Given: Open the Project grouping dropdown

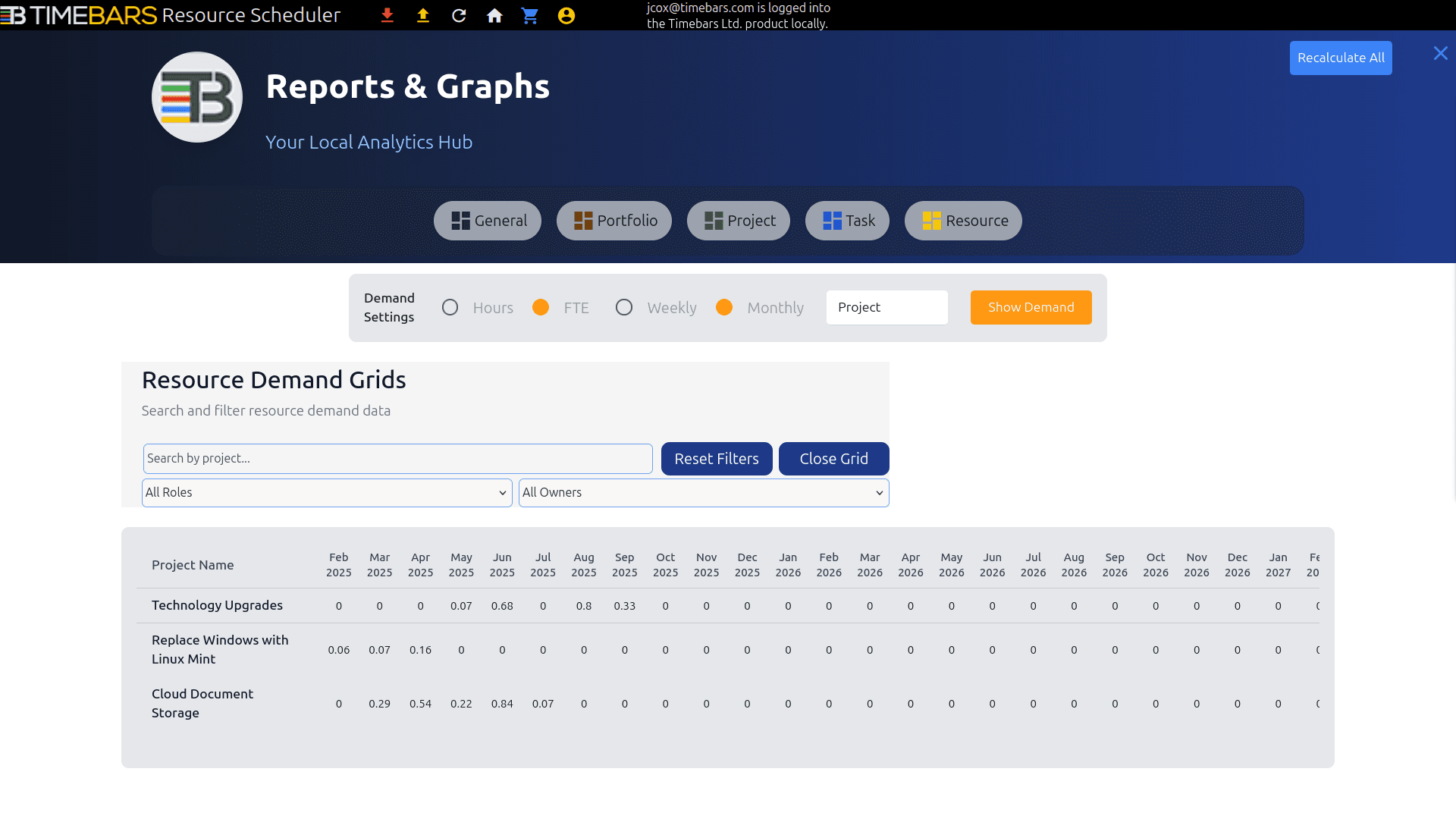Looking at the screenshot, I should 887,307.
